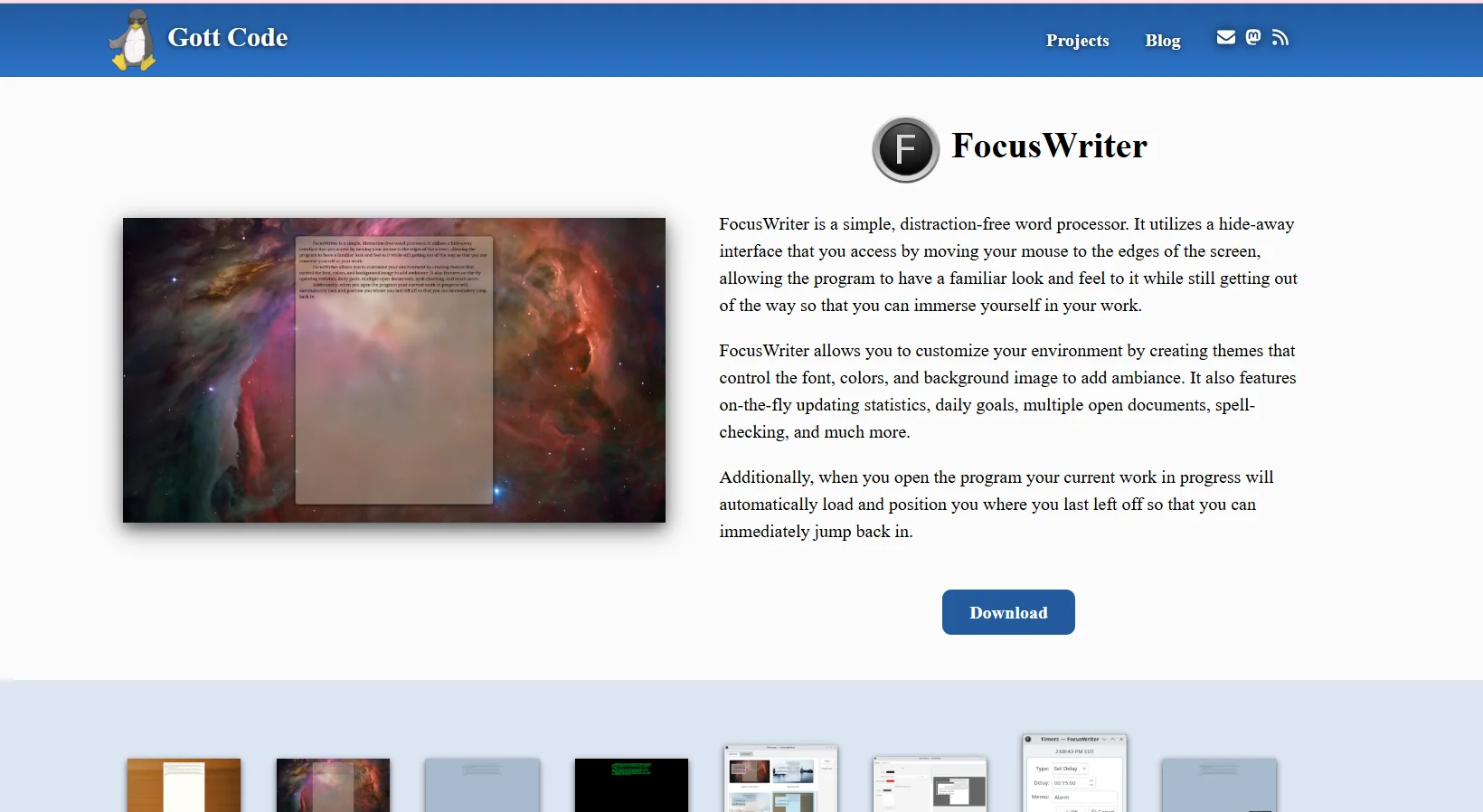The height and width of the screenshot is (812, 1483).
Task: Open the themes dialog screenshot thumbnail
Action: click(x=780, y=779)
